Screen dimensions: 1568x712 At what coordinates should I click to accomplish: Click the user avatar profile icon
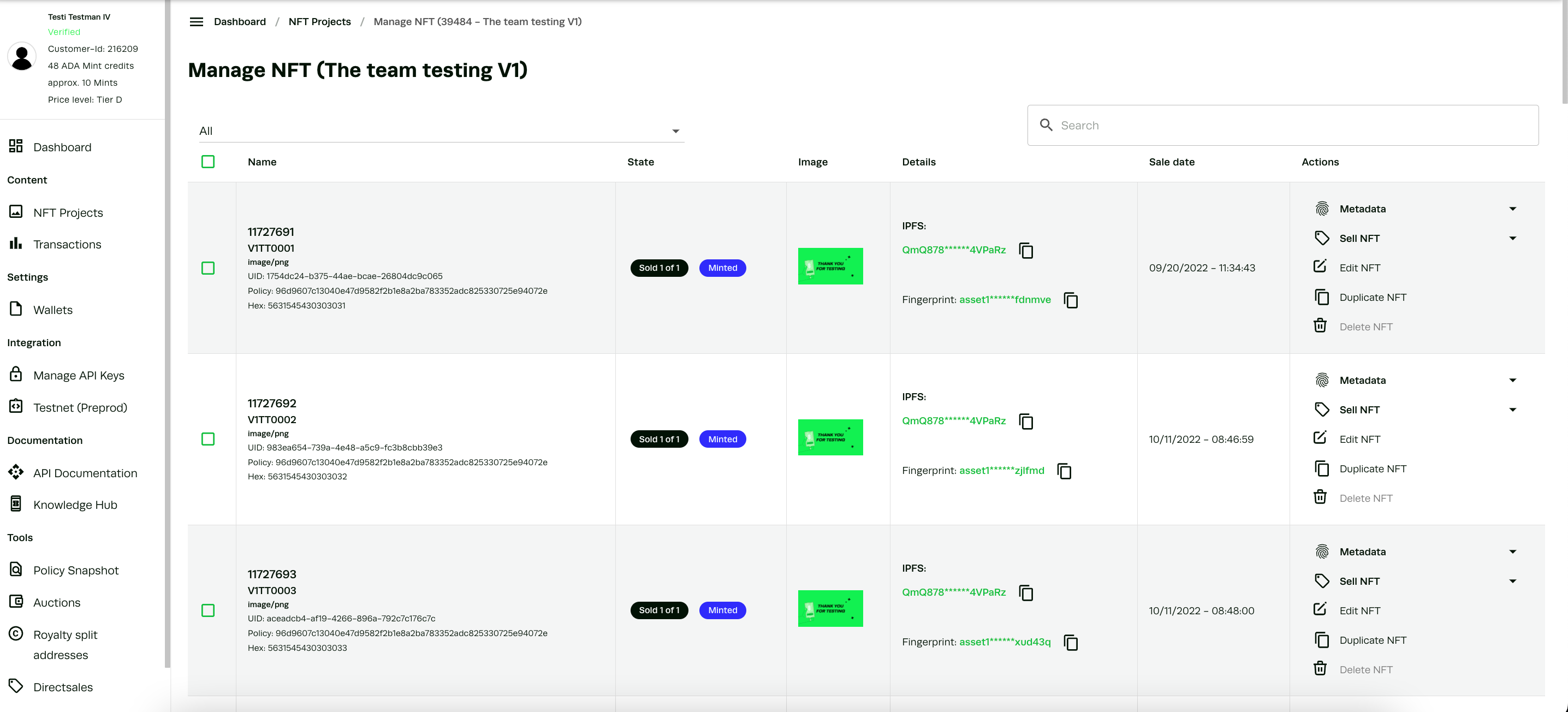pyautogui.click(x=22, y=57)
